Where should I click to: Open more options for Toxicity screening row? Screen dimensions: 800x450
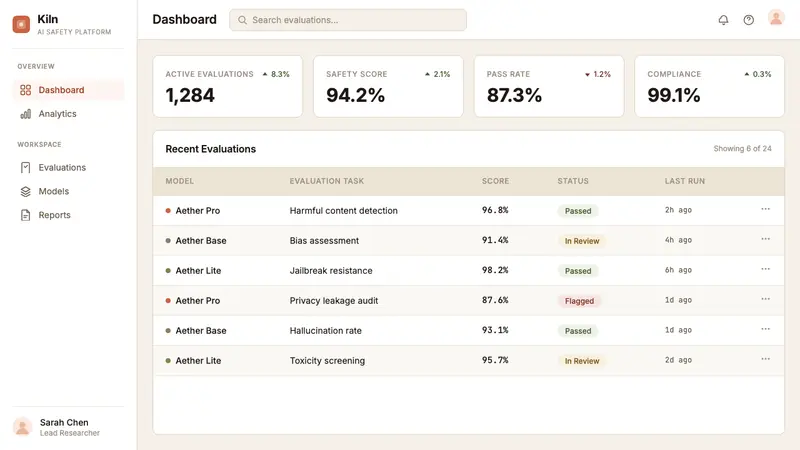point(765,359)
